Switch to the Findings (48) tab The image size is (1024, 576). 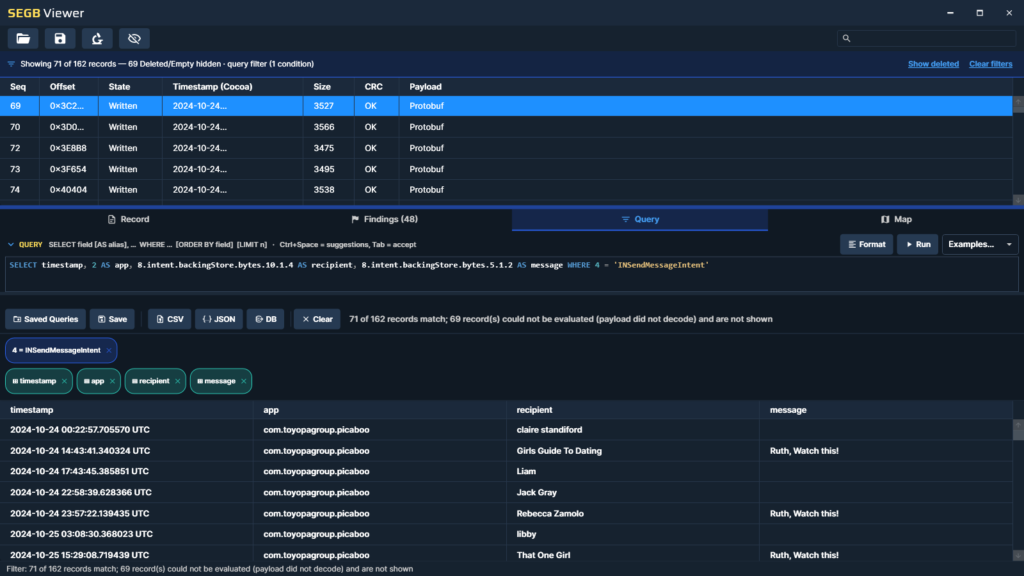point(384,219)
